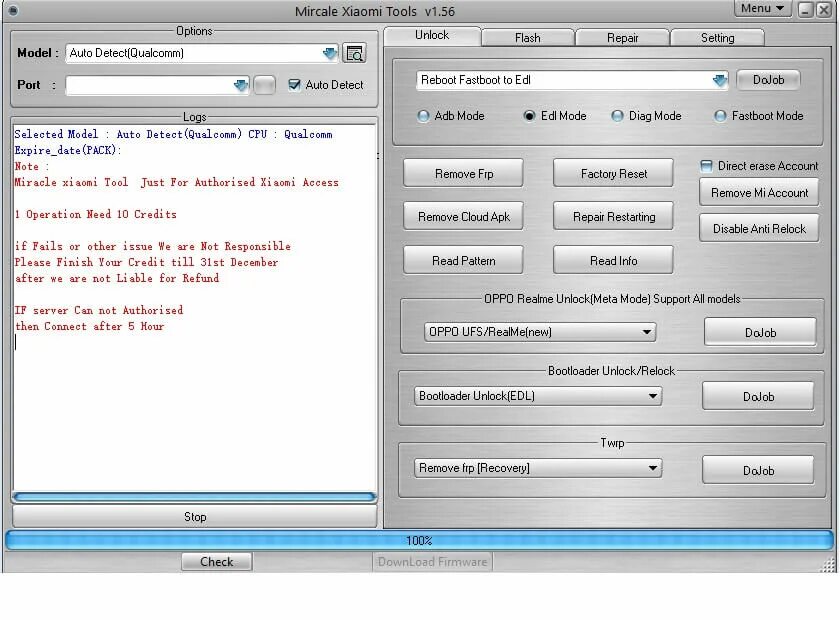Close the Mircale Xiaomi Tools window
Screen dimensions: 840x620
tap(824, 9)
